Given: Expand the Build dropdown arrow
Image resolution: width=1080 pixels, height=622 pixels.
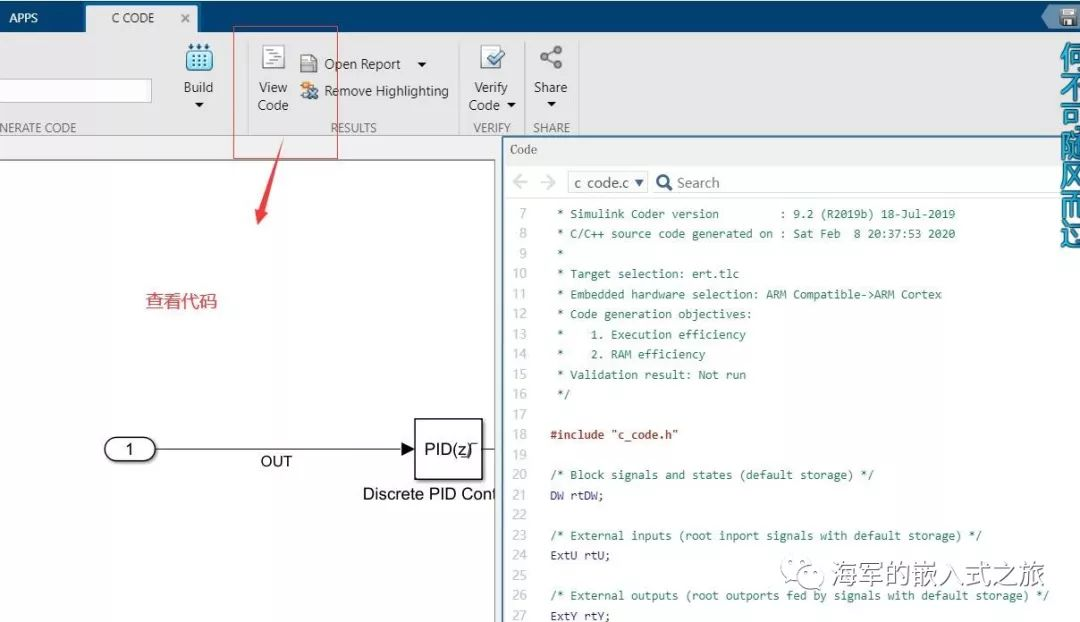Looking at the screenshot, I should pyautogui.click(x=198, y=104).
